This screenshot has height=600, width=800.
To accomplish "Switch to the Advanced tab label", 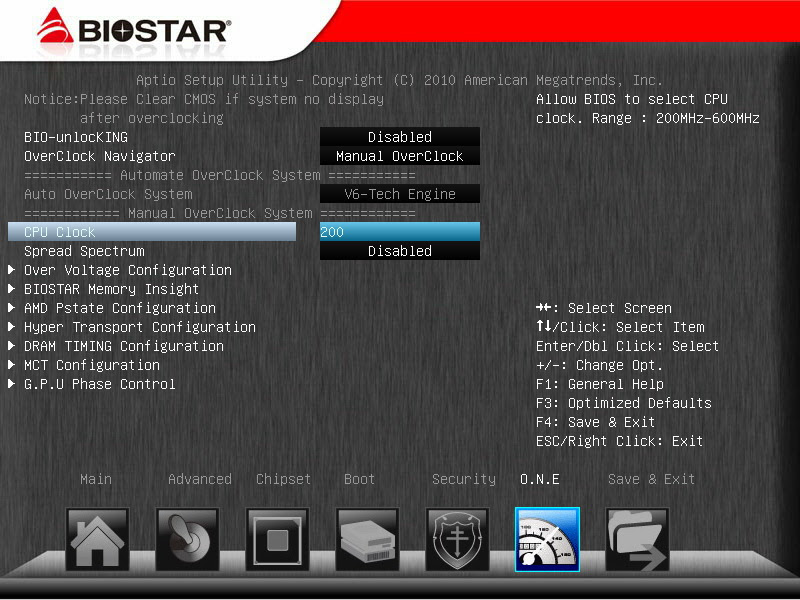I will pyautogui.click(x=199, y=479).
